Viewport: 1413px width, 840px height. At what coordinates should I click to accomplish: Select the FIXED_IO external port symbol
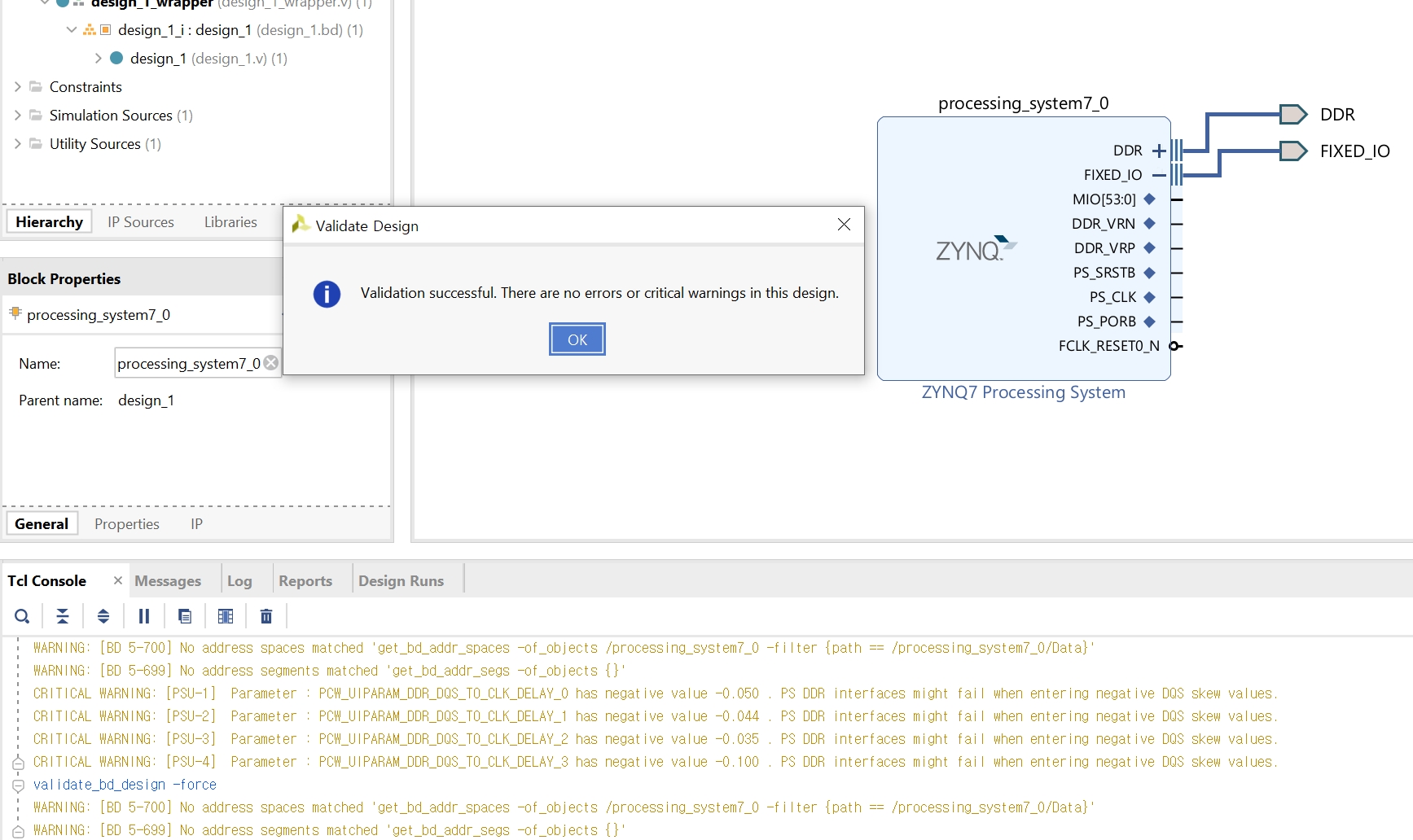[1292, 151]
